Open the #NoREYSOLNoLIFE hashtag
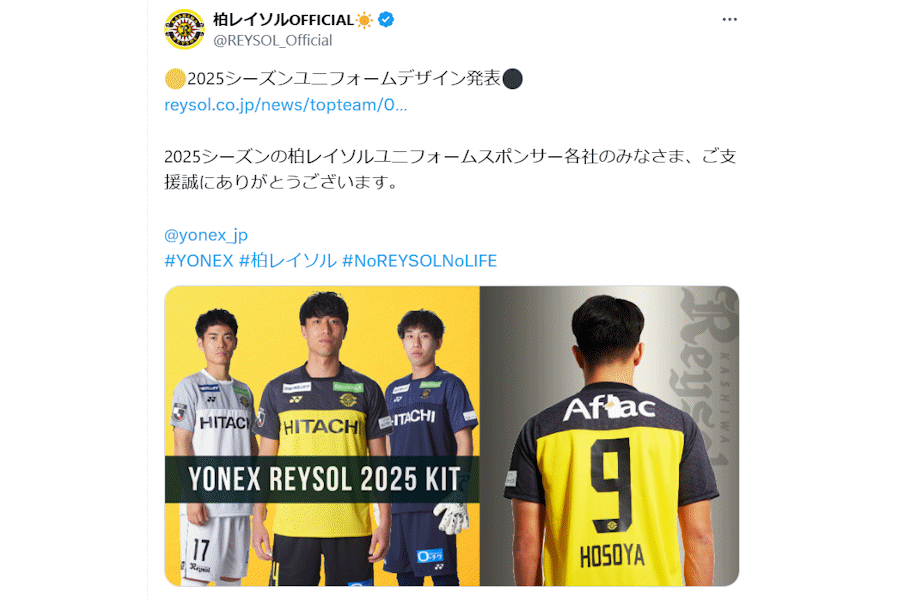Viewport: 900px width, 600px height. click(x=420, y=261)
